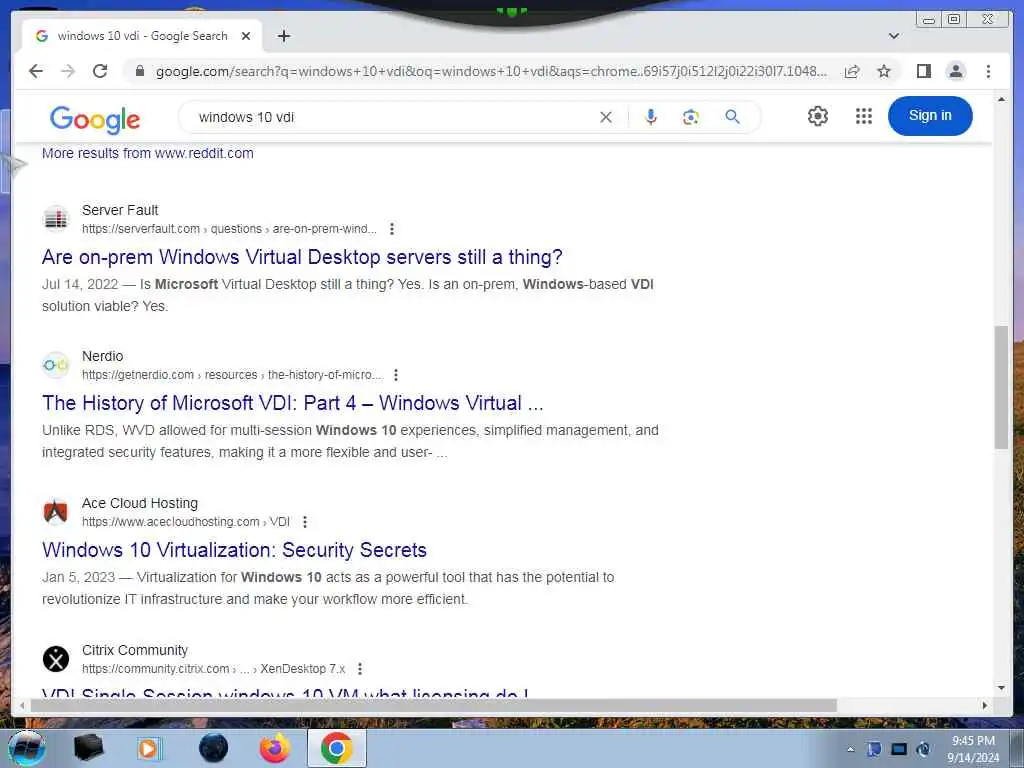Open Chrome side panel

(x=923, y=71)
